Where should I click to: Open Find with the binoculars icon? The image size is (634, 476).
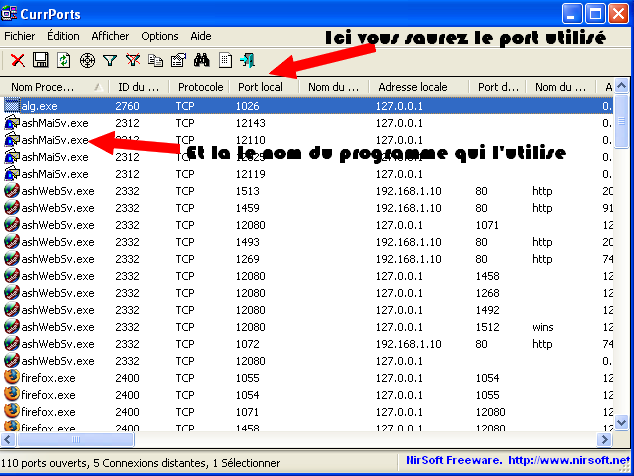202,60
